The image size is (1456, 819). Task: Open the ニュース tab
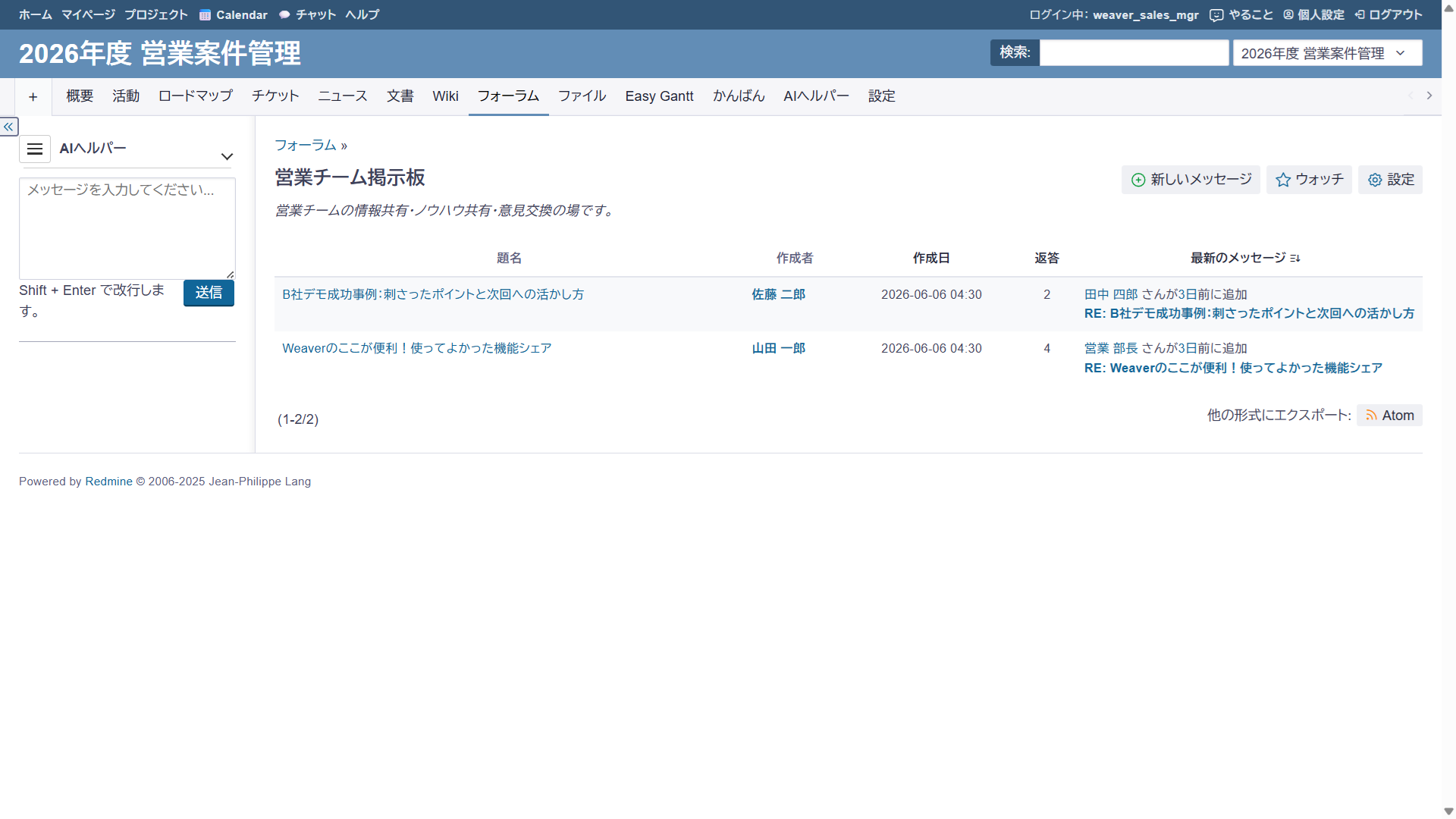(x=343, y=96)
